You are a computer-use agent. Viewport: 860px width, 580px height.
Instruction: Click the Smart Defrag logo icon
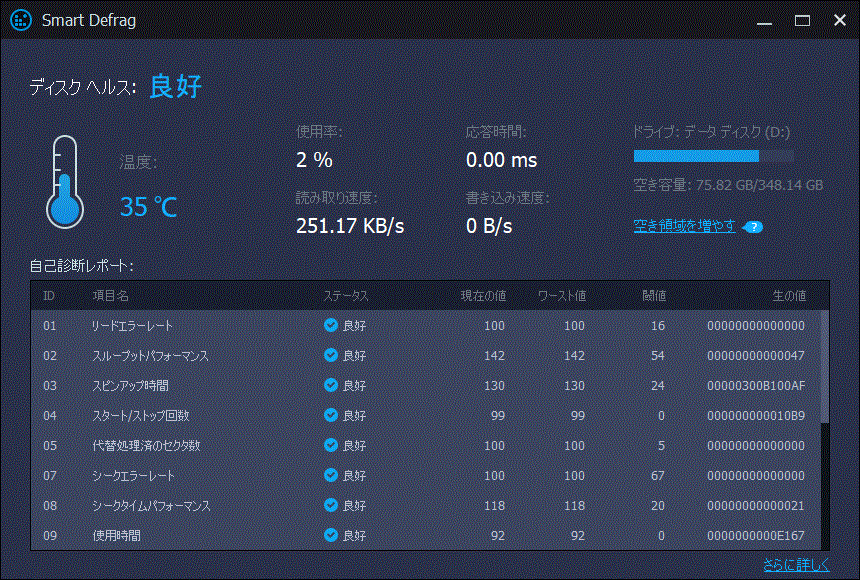click(20, 19)
